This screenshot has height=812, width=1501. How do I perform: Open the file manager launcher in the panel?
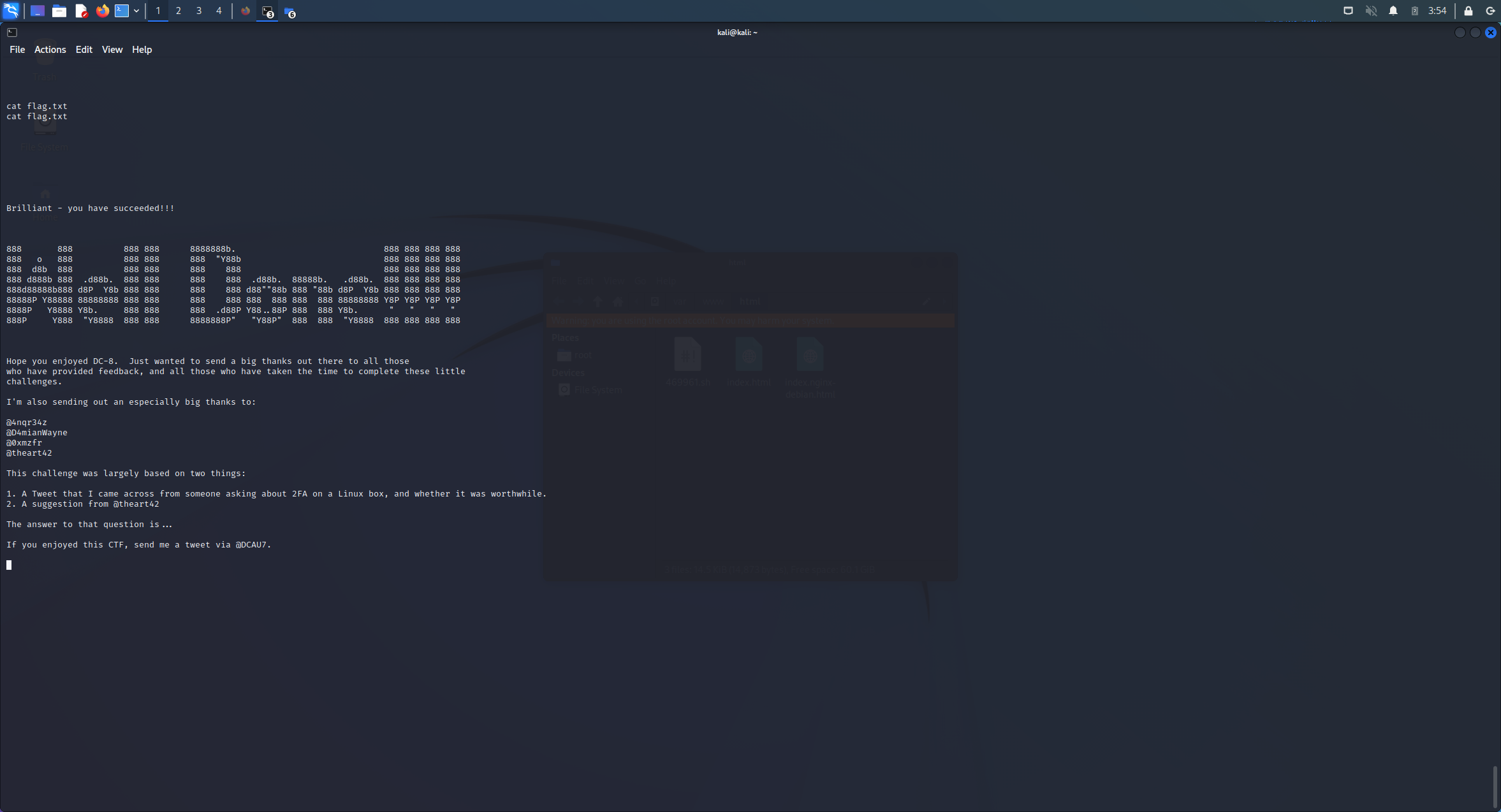pos(59,11)
